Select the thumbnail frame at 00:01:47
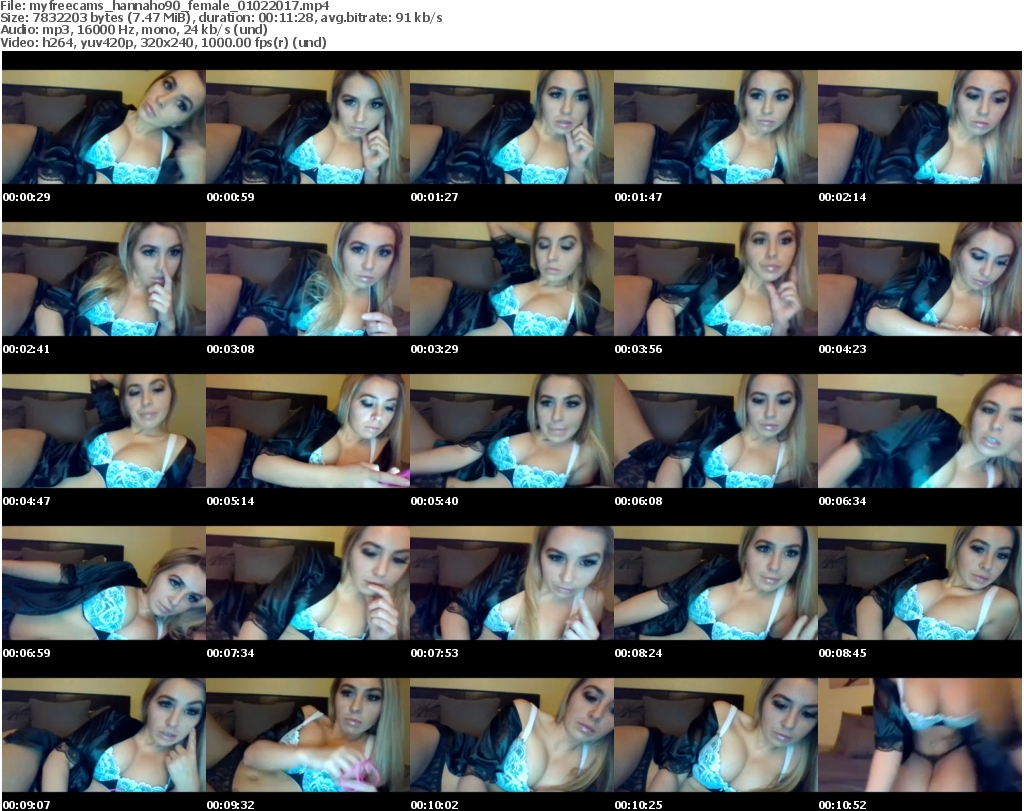Viewport: 1024px width, 811px height. 715,127
